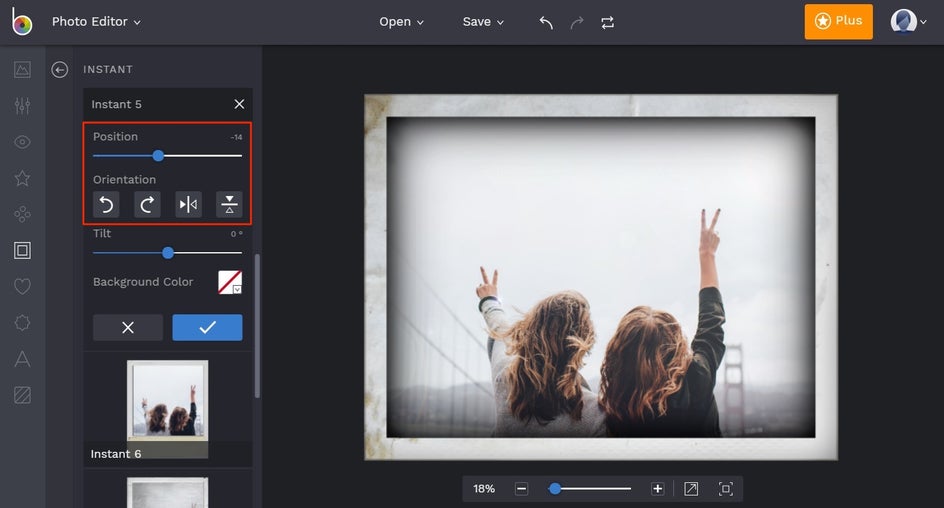Click the BeFunky logo icon
Viewport: 944px width, 508px height.
click(22, 22)
